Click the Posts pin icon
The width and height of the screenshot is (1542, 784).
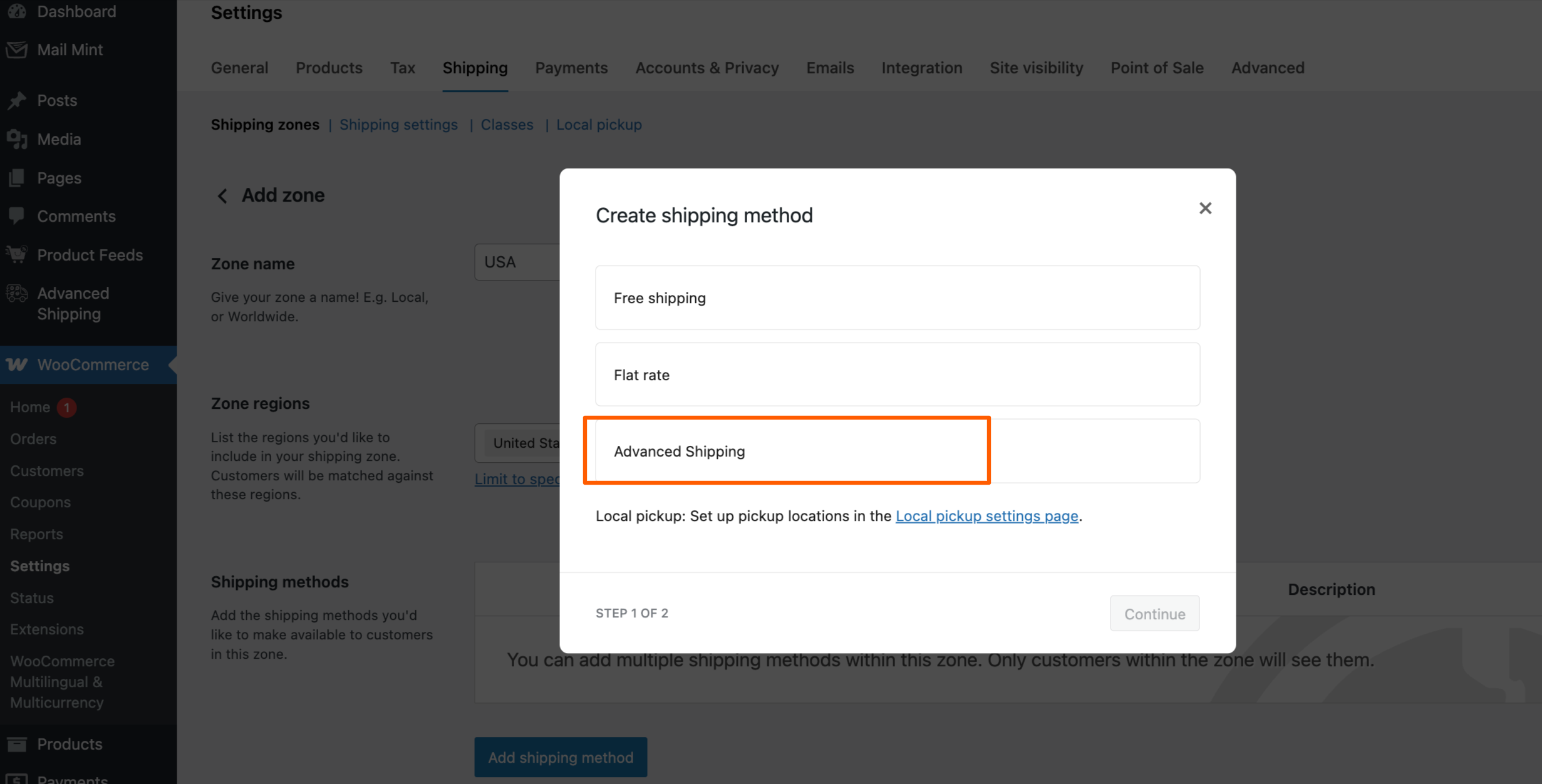(17, 100)
